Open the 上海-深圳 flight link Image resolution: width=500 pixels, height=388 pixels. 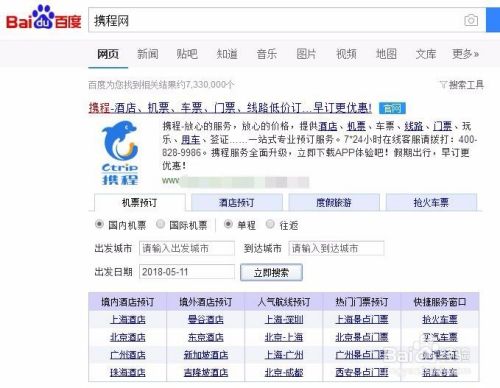(x=284, y=320)
